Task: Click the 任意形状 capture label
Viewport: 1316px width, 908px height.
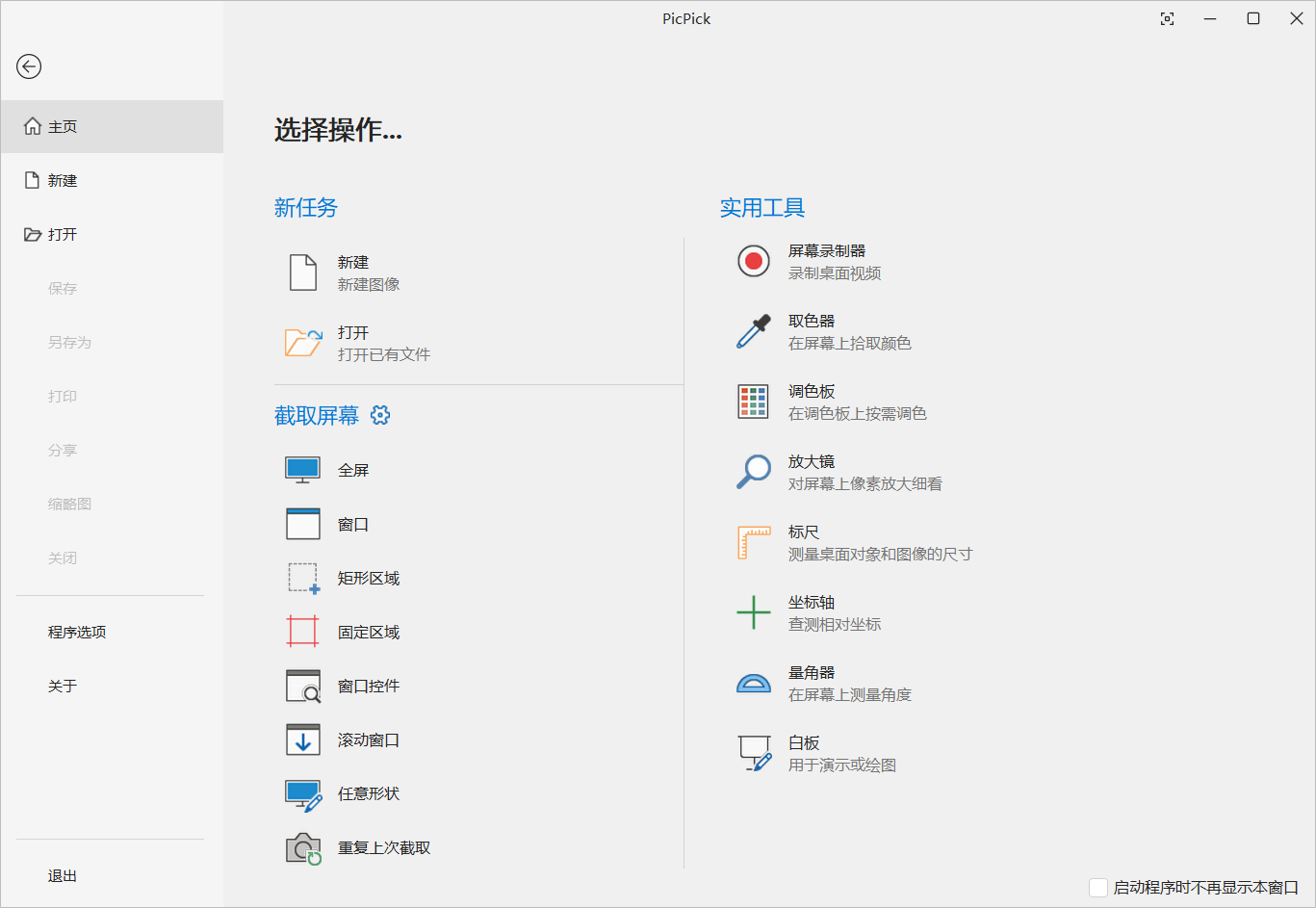Action: pyautogui.click(x=369, y=793)
